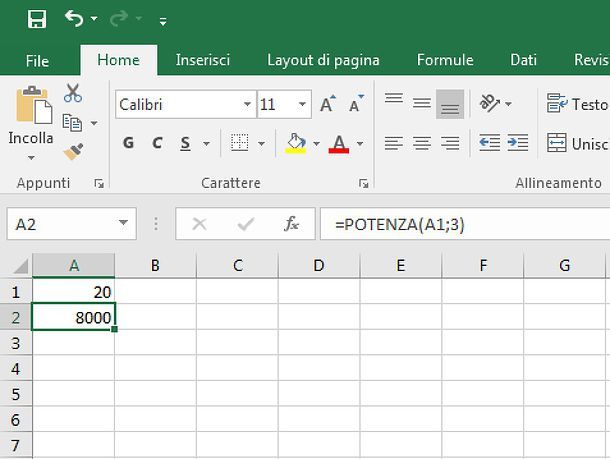Click the Increase Font Size icon
Viewport: 610px width, 459px height.
[x=328, y=104]
